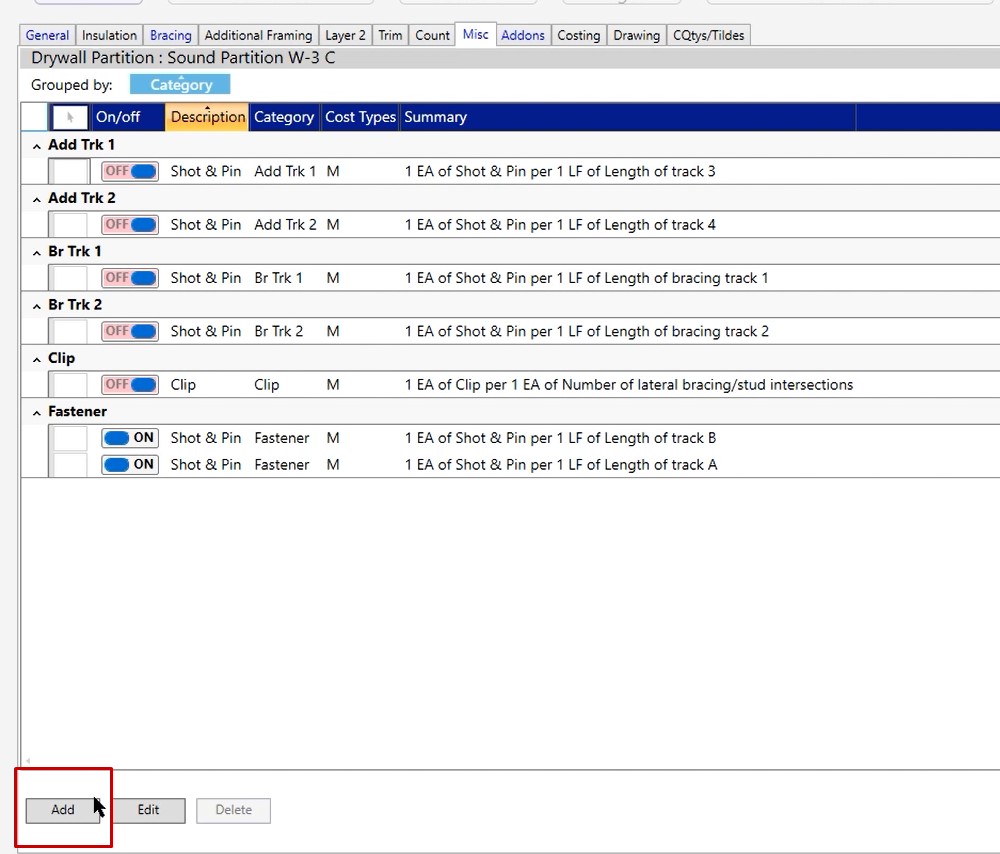Viewport: 1000px width, 854px height.
Task: Enable the Clip item toggle
Action: point(130,384)
